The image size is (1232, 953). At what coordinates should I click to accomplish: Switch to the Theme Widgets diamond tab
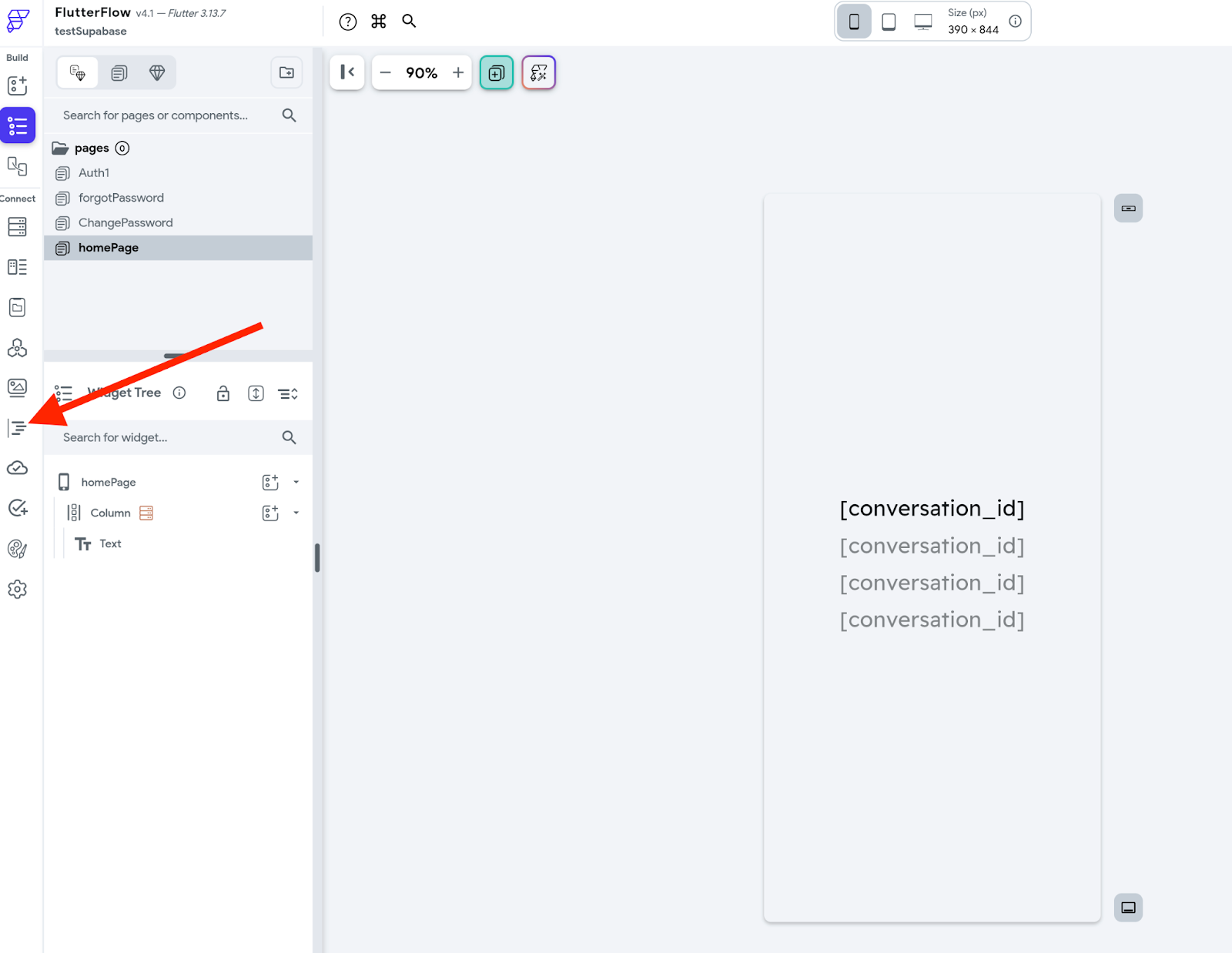tap(156, 72)
